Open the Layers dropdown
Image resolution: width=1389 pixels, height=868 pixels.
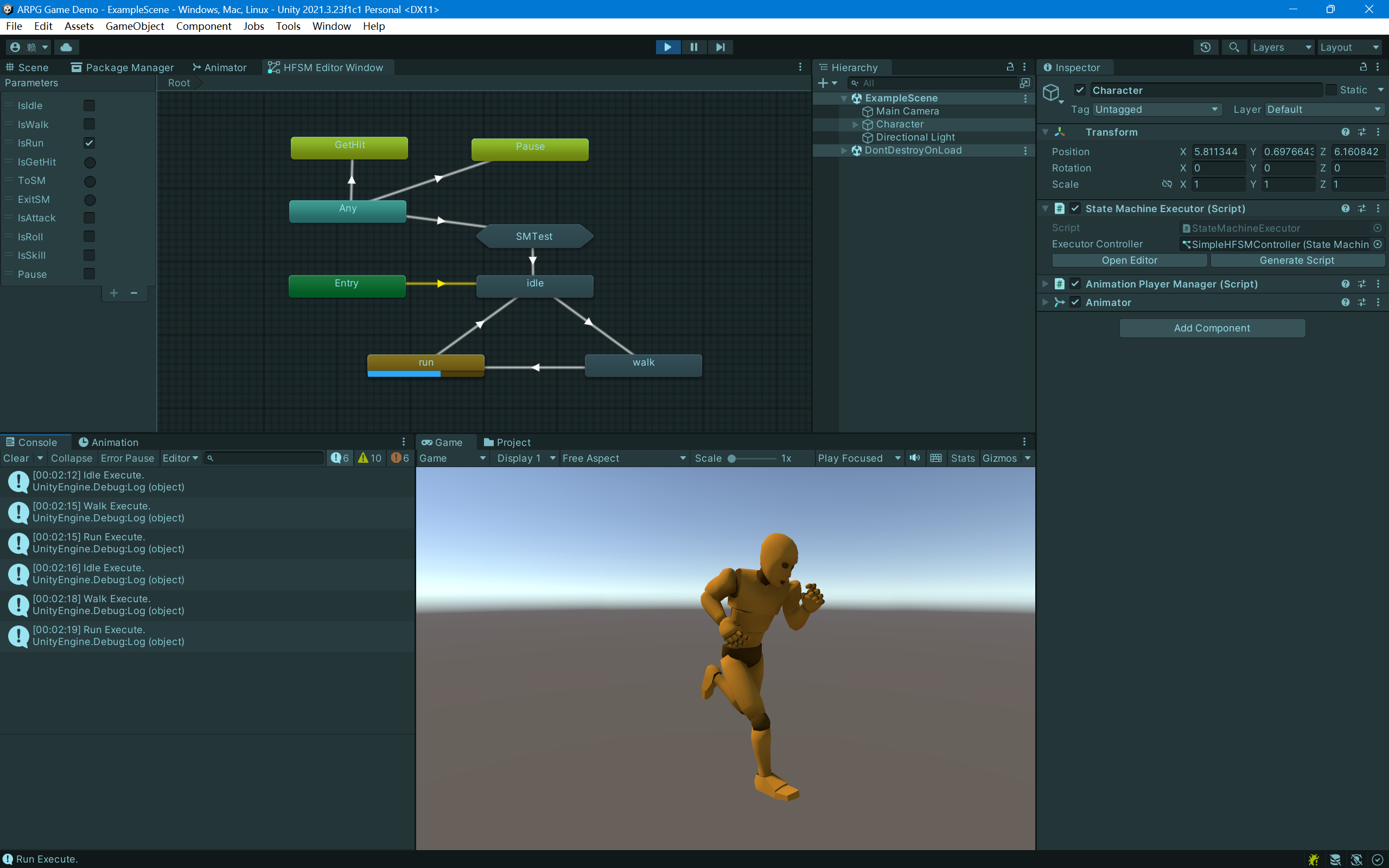tap(1282, 47)
